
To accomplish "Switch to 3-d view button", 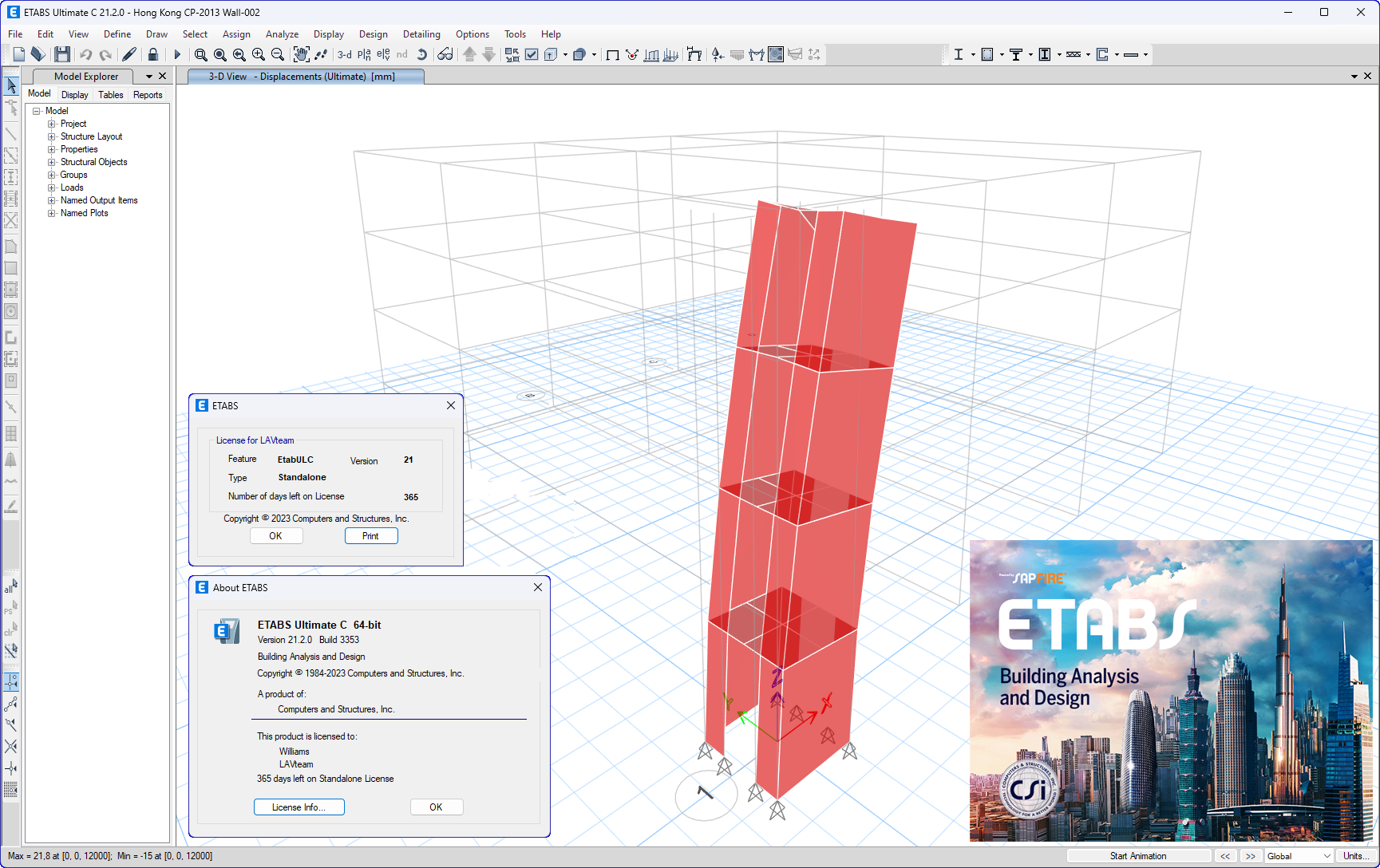I will point(345,54).
